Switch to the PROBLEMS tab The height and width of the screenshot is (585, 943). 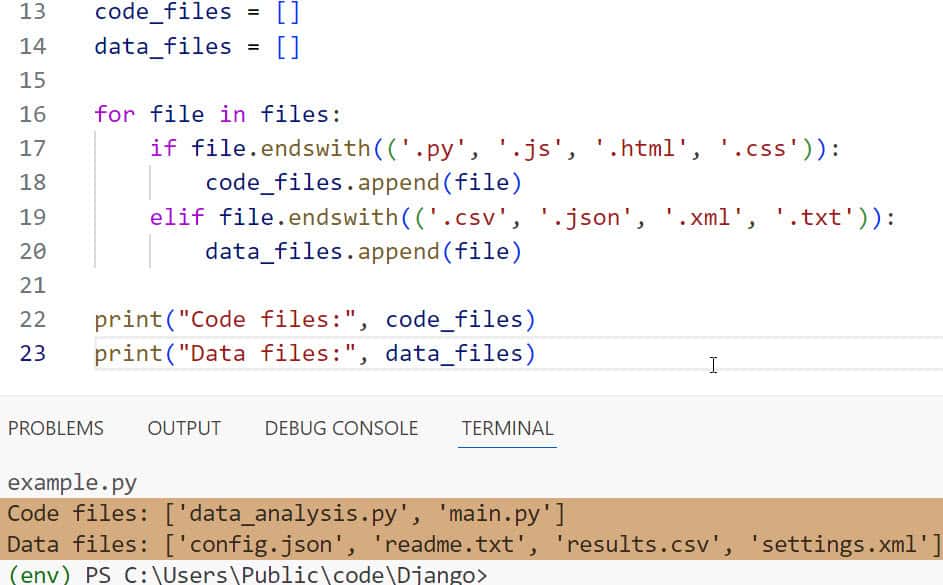tap(55, 428)
